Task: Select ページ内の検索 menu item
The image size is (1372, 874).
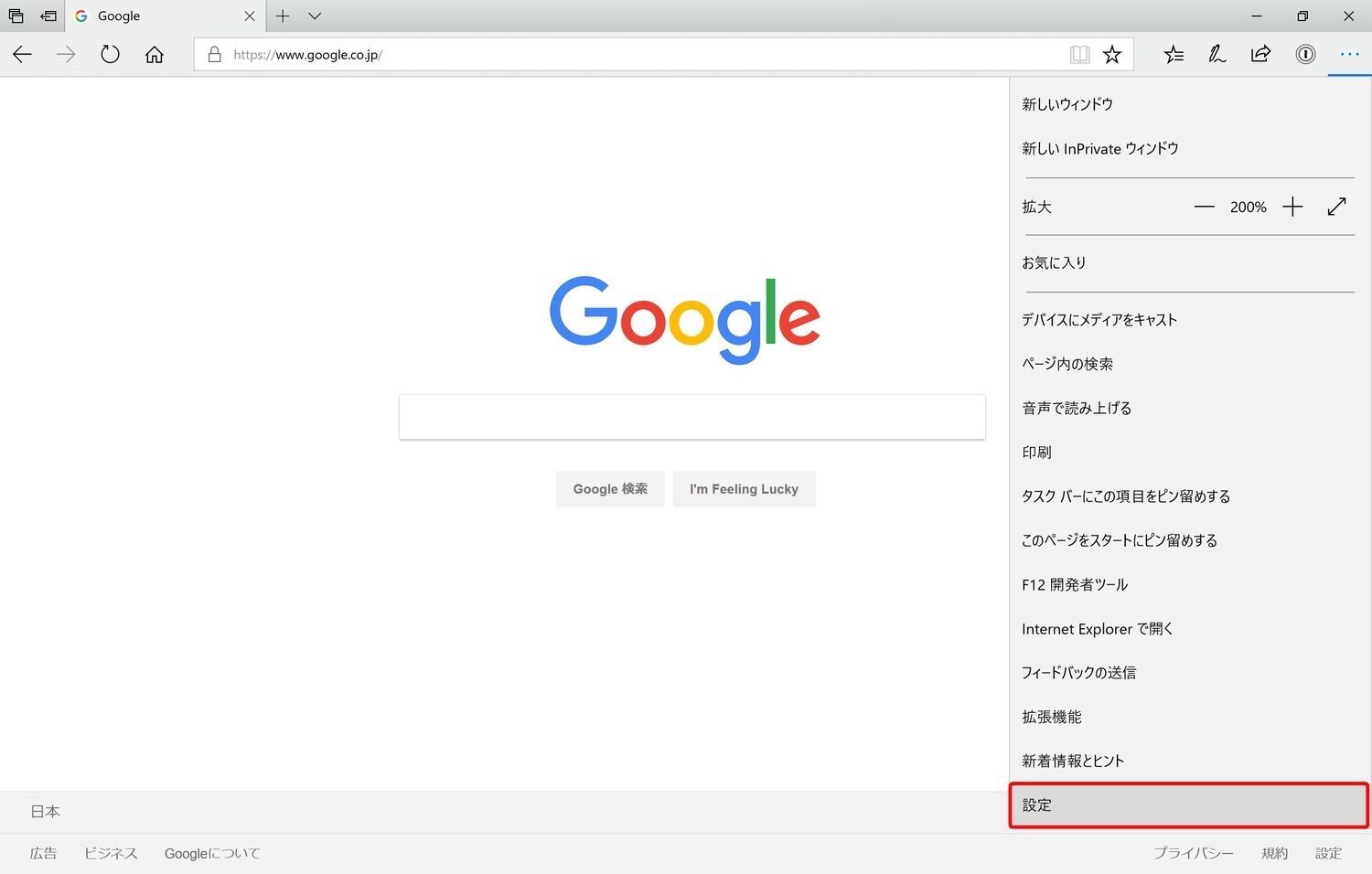Action: tap(1190, 364)
